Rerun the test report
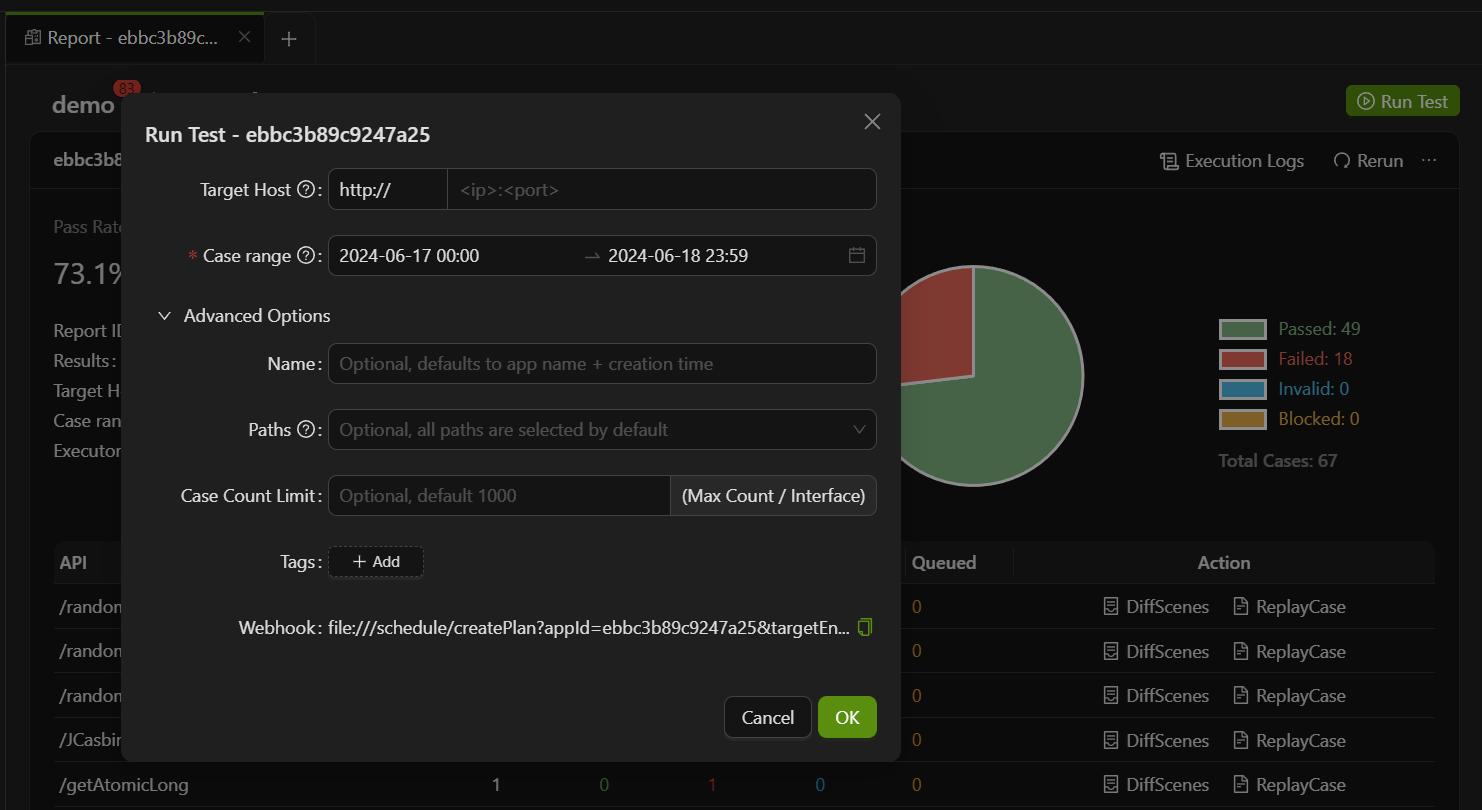 click(x=1368, y=161)
